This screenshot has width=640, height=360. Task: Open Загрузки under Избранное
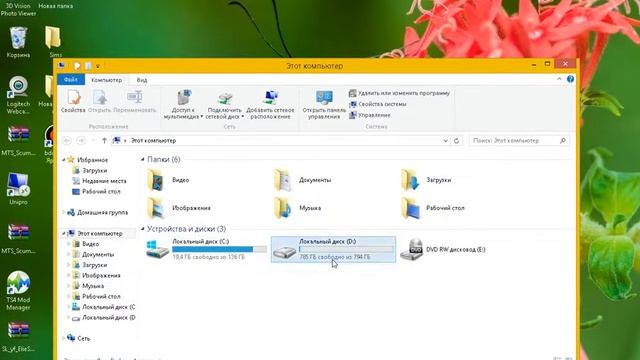[x=90, y=171]
